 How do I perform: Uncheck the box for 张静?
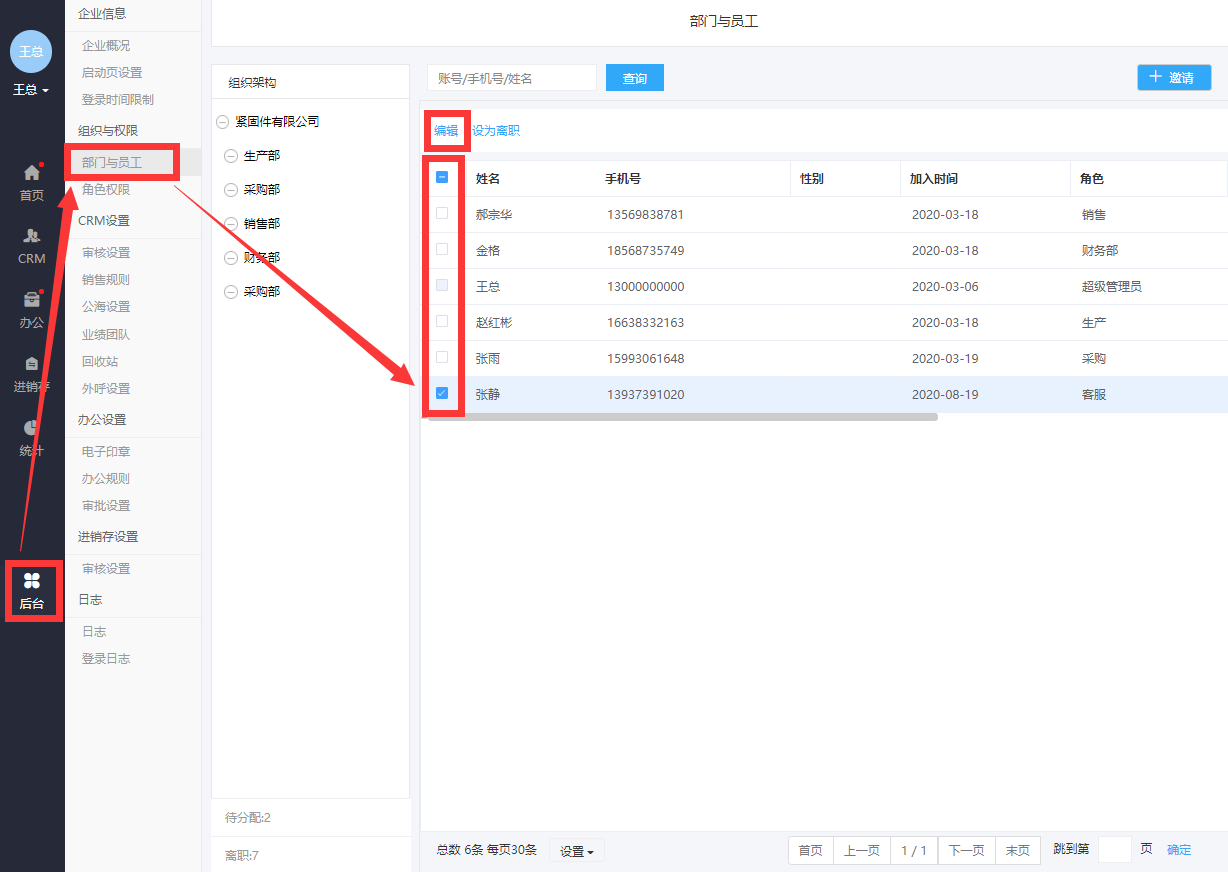click(x=442, y=394)
